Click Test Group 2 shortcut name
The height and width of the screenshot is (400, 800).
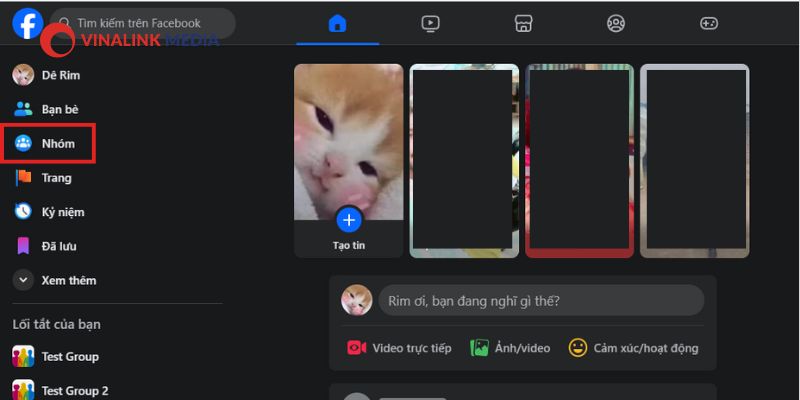[x=75, y=391]
